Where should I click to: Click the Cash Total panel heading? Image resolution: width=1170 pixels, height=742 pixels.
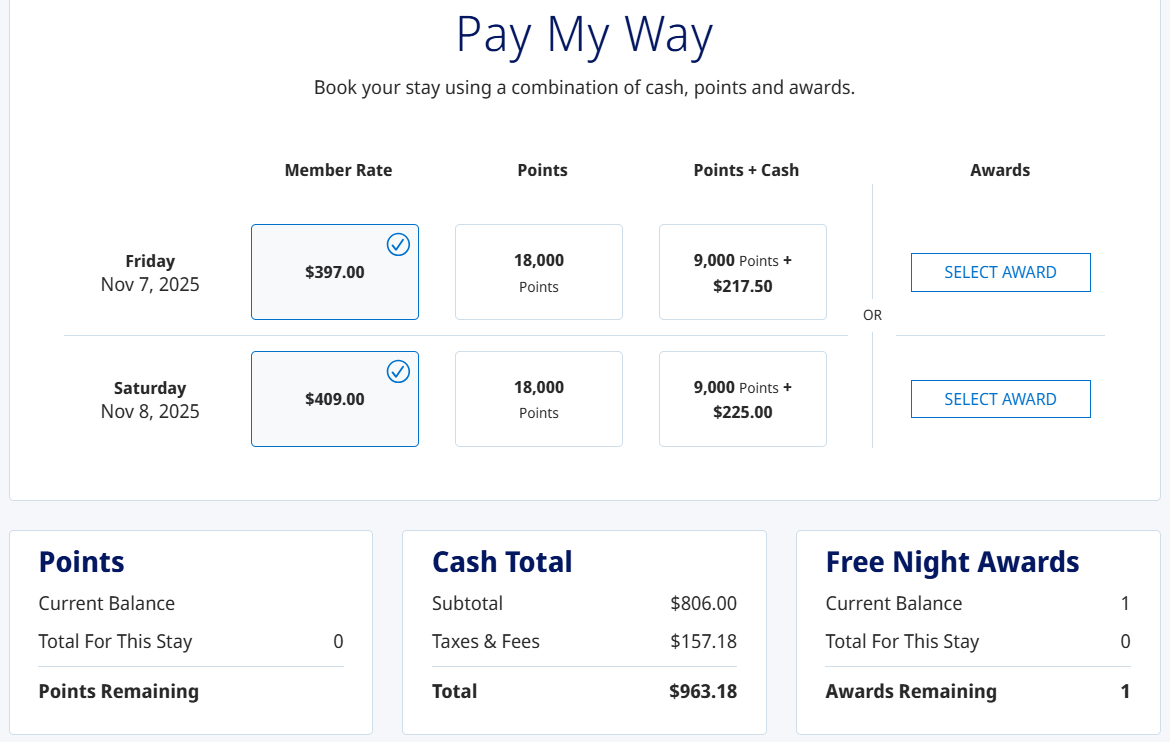[502, 562]
